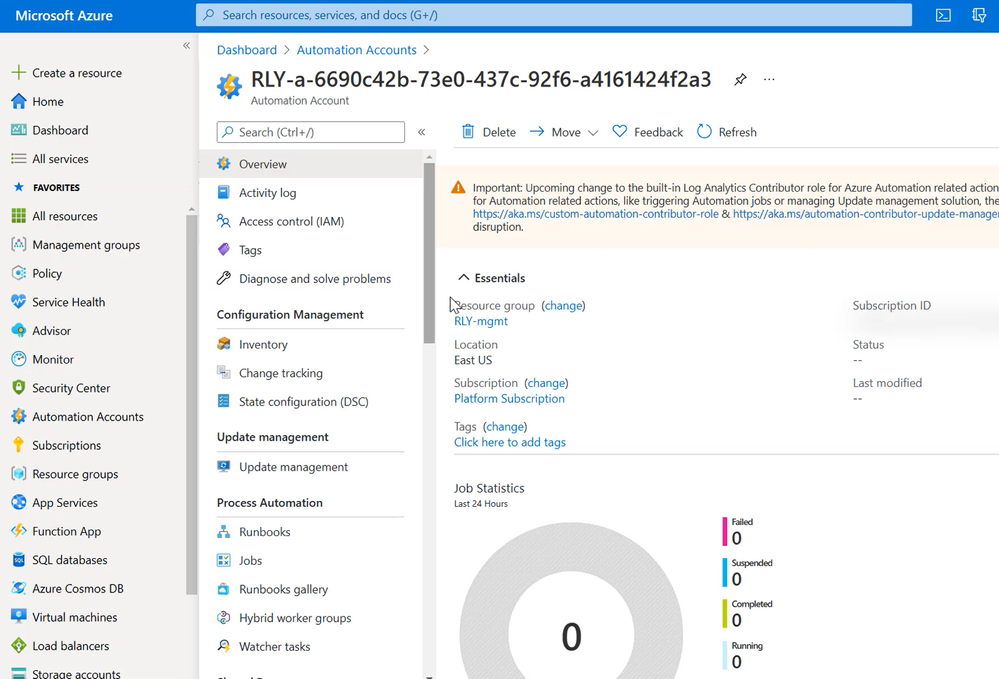Viewport: 999px width, 679px height.
Task: Open the RLY-mgmt resource group link
Action: [x=481, y=321]
